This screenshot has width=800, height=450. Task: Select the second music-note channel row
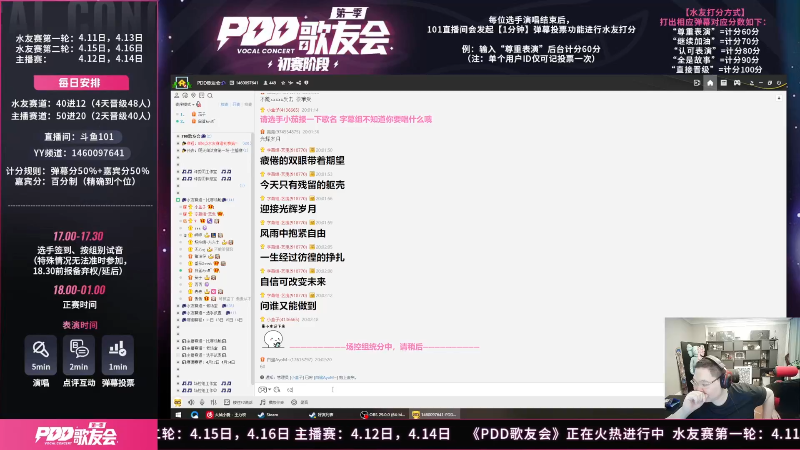point(207,179)
